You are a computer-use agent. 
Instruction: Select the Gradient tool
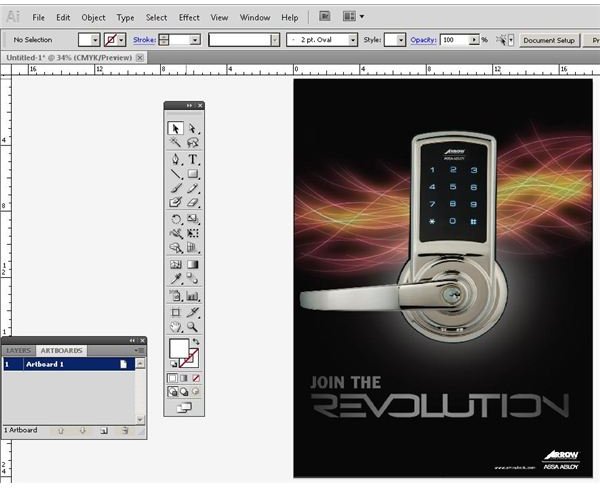[x=192, y=264]
